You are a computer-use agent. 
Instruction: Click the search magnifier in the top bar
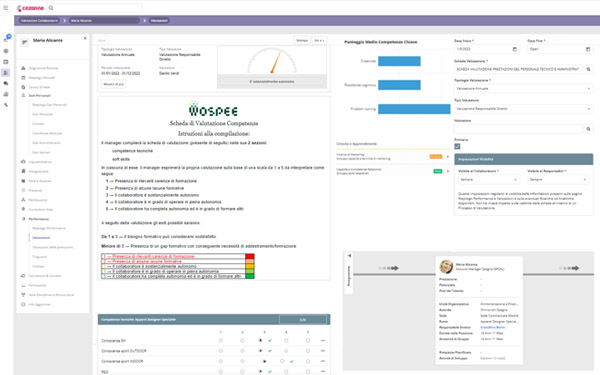51,8
